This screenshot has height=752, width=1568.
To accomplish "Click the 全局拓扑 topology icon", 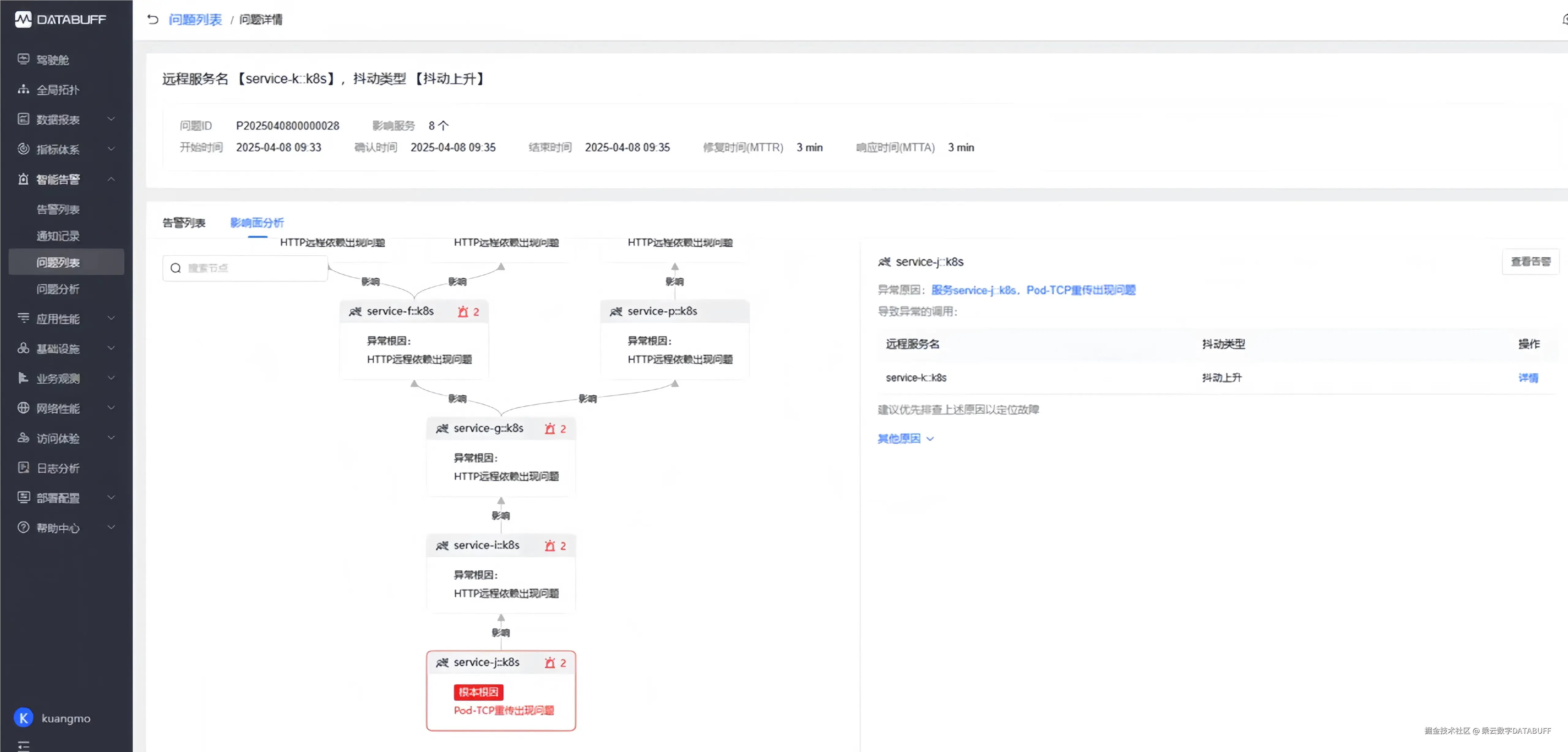I will [x=24, y=89].
